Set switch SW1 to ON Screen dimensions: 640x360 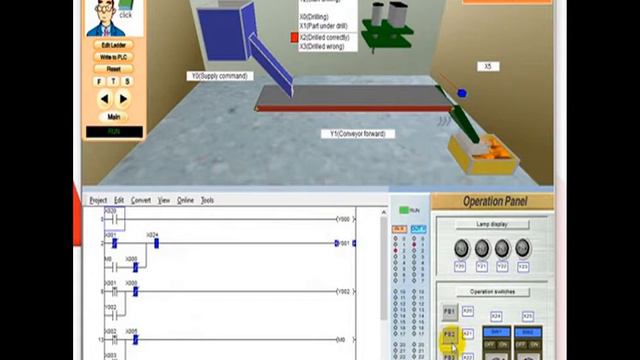503,345
